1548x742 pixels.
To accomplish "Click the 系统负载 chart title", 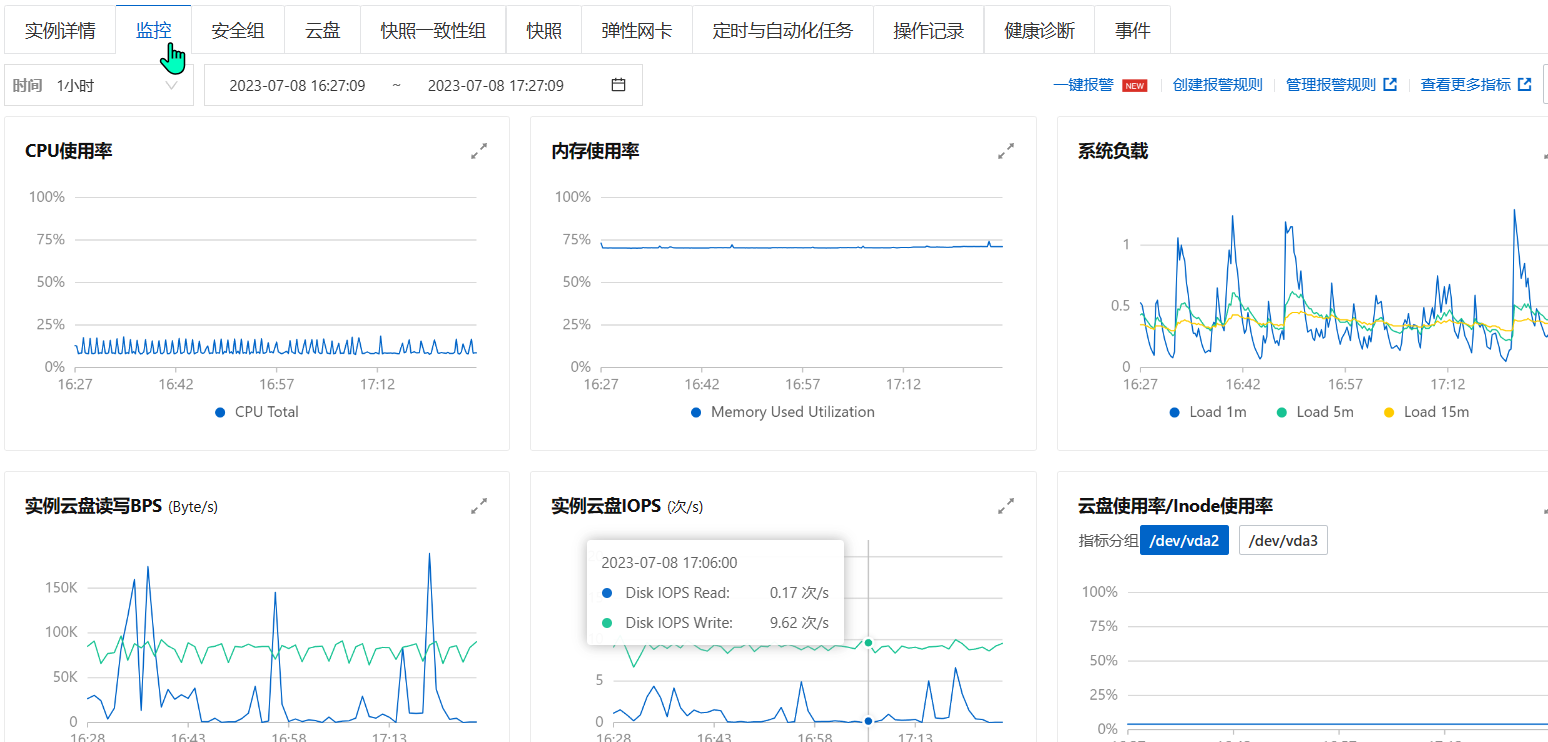I will pyautogui.click(x=1113, y=151).
